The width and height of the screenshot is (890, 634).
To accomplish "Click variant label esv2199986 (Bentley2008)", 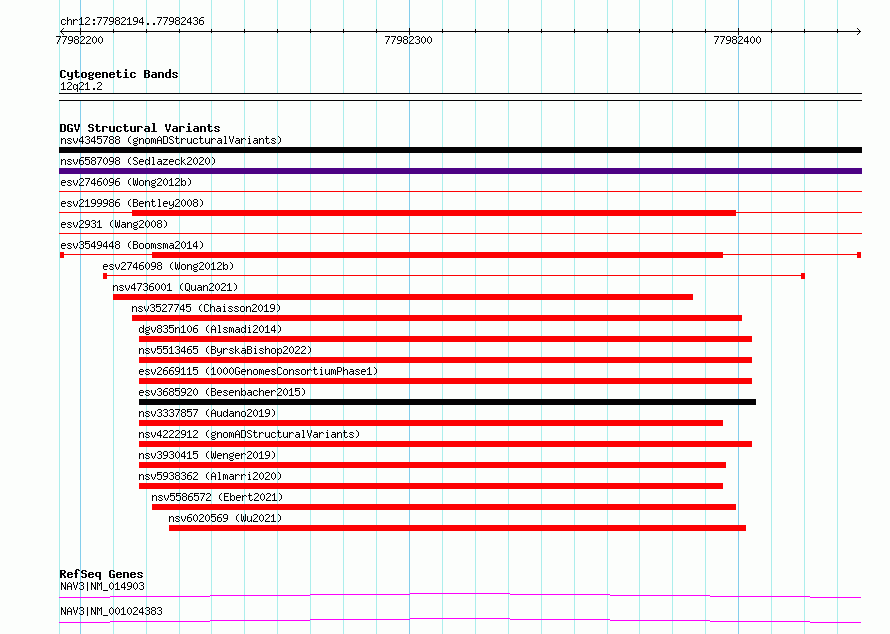I will 132,203.
